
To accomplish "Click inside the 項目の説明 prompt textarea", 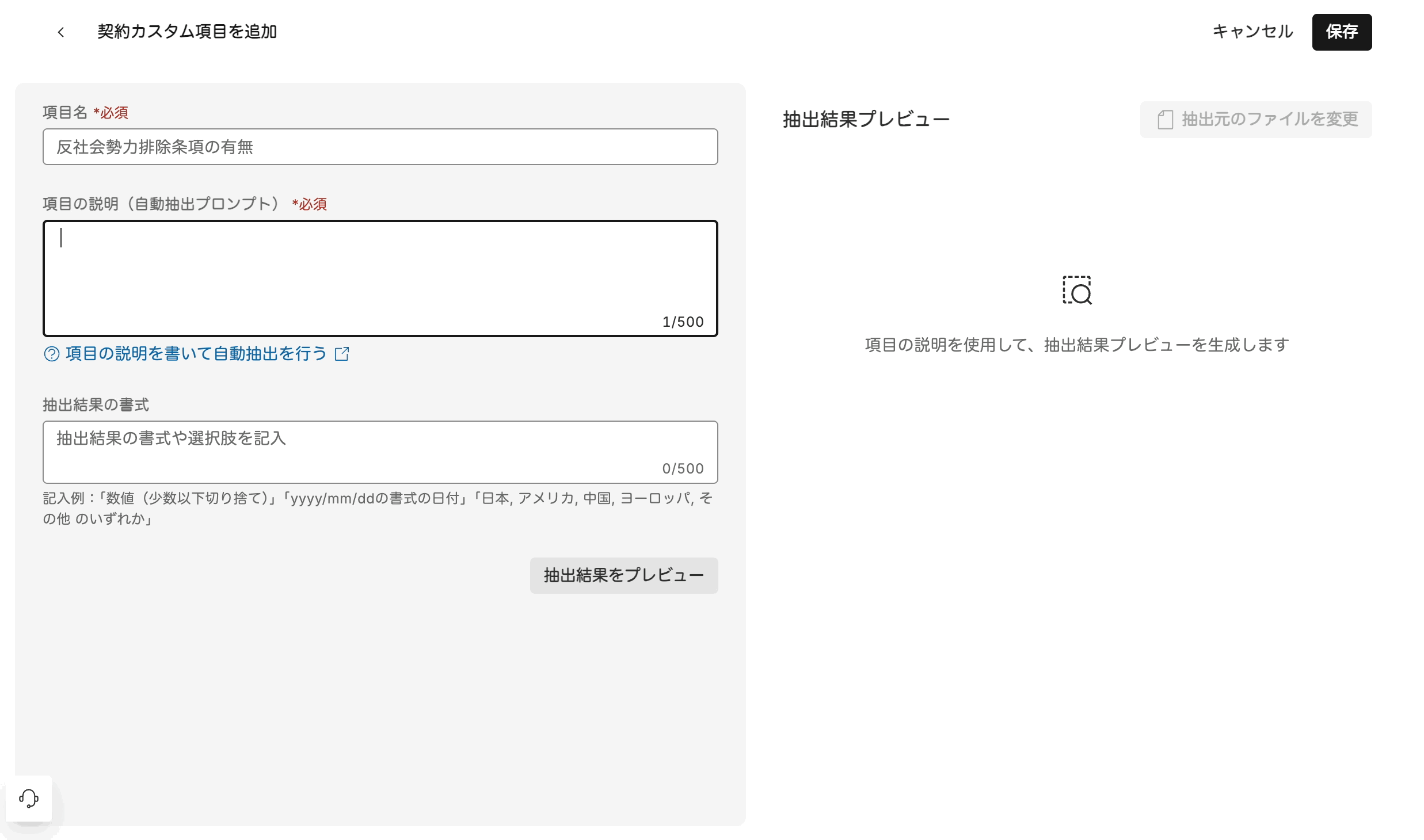I will pos(380,270).
